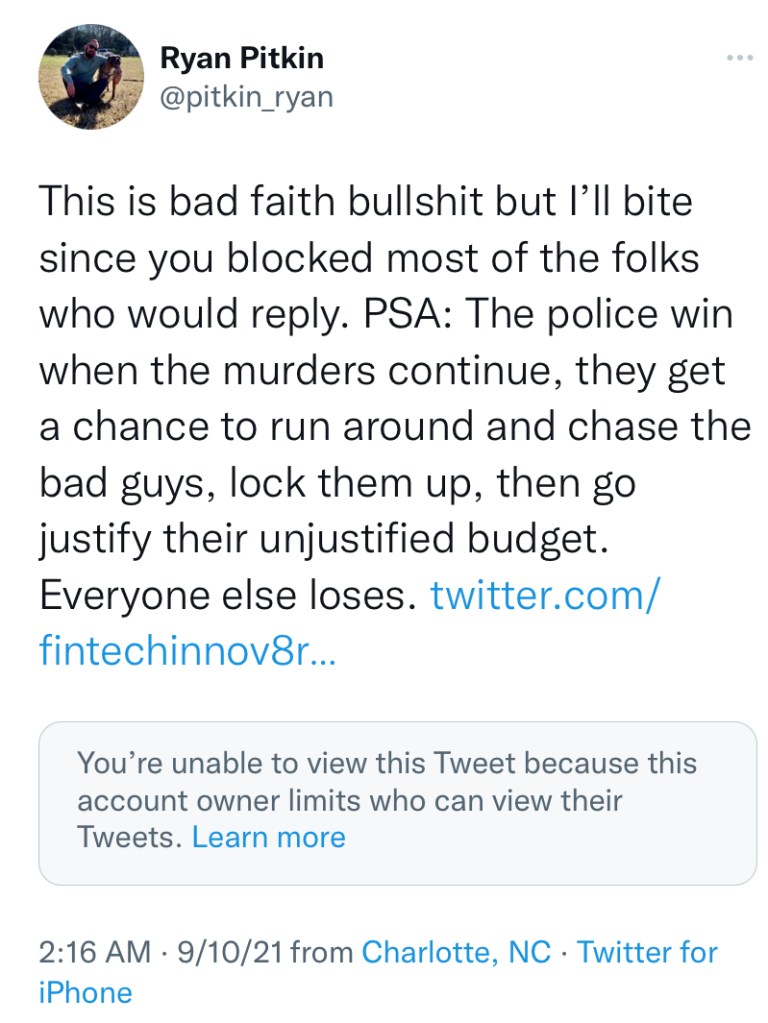Viewport: 768px width, 1023px height.
Task: Tap Ryan Pitkin's profile photo avatar
Action: click(x=90, y=77)
